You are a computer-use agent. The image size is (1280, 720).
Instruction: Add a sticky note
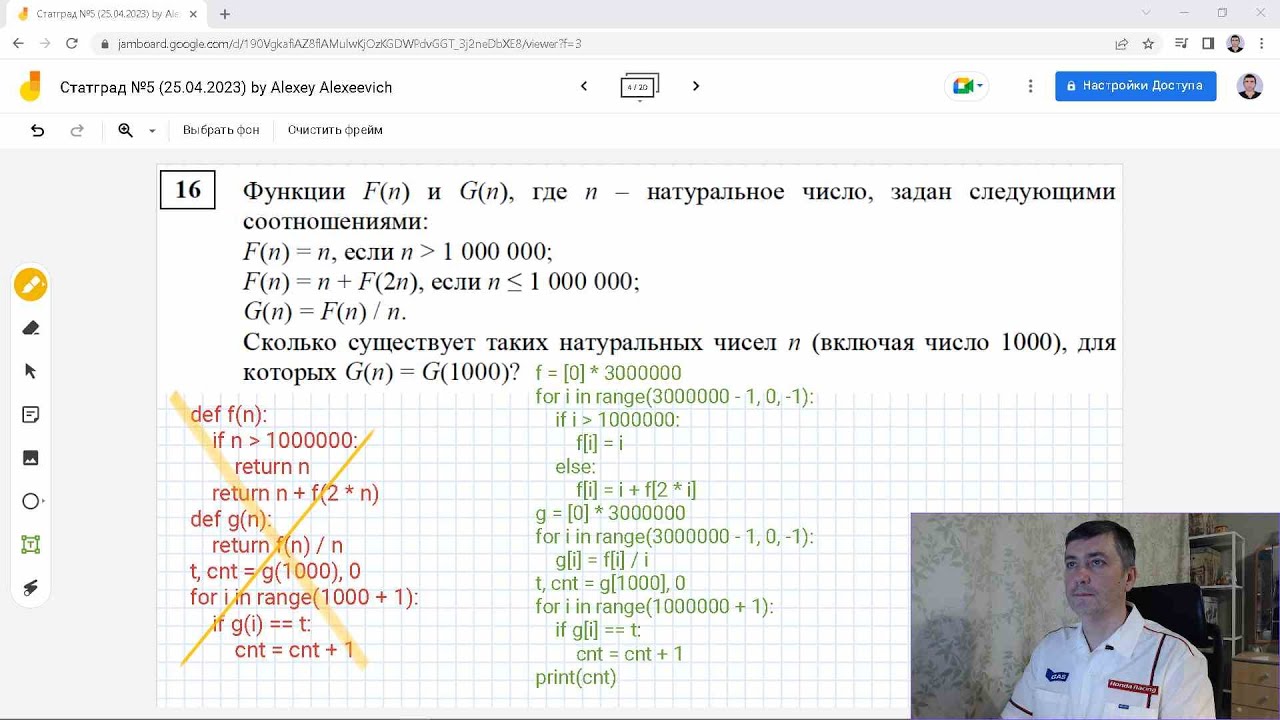tap(31, 415)
